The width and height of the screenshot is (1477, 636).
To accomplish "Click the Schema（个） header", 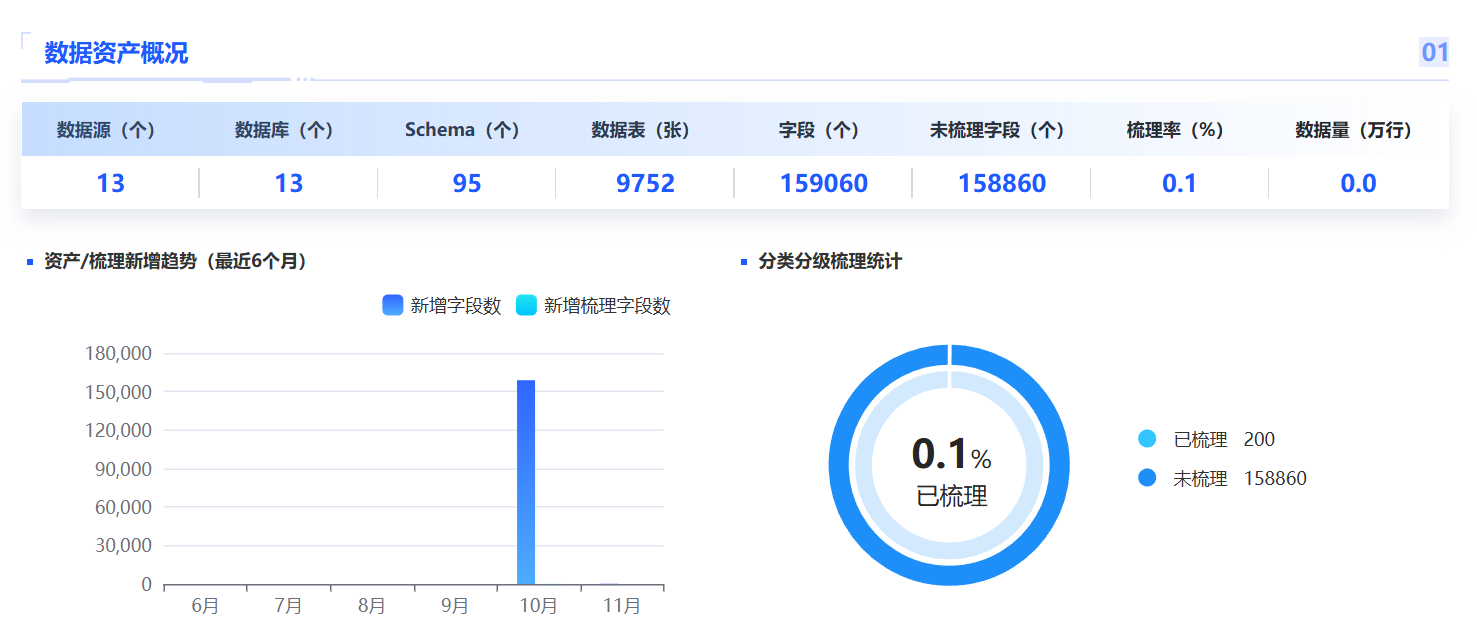I will click(463, 130).
